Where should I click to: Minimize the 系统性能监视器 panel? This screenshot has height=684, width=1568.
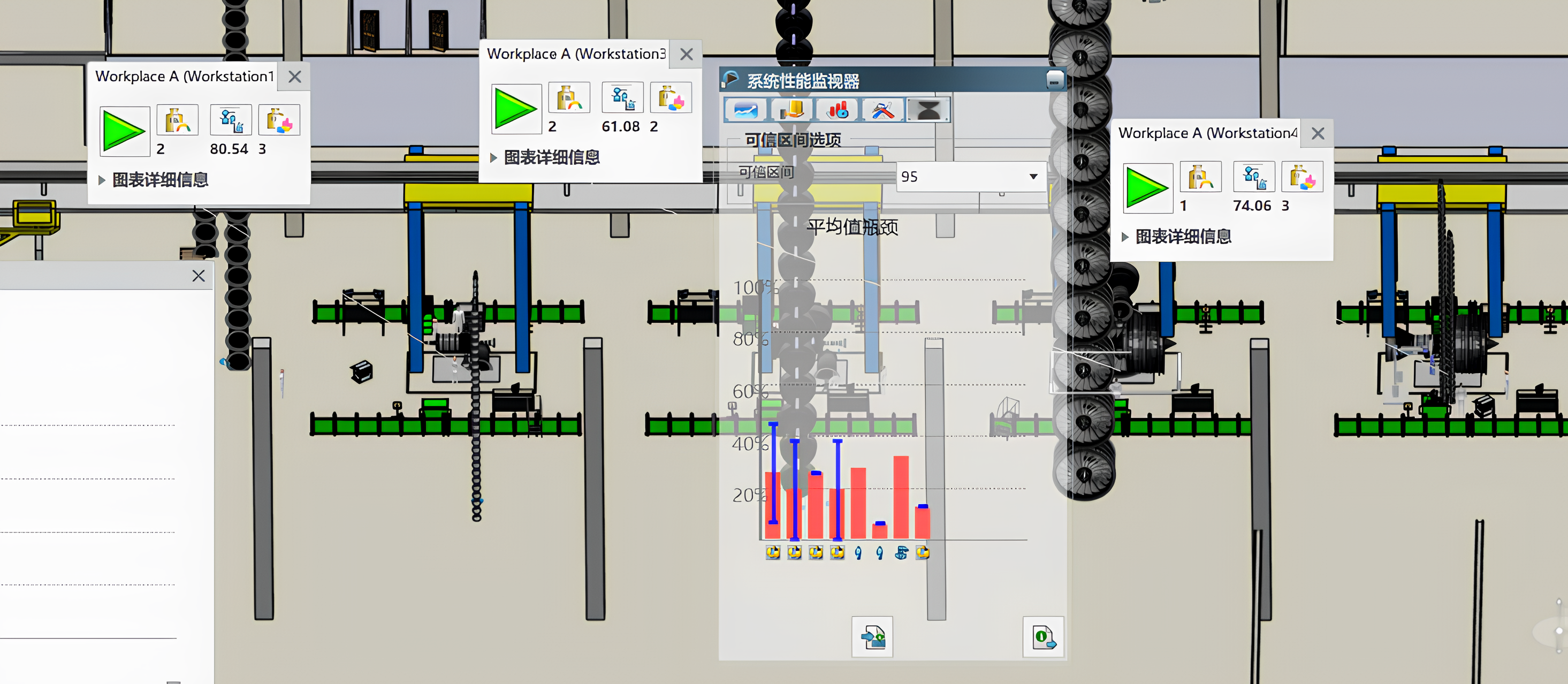click(x=1055, y=80)
